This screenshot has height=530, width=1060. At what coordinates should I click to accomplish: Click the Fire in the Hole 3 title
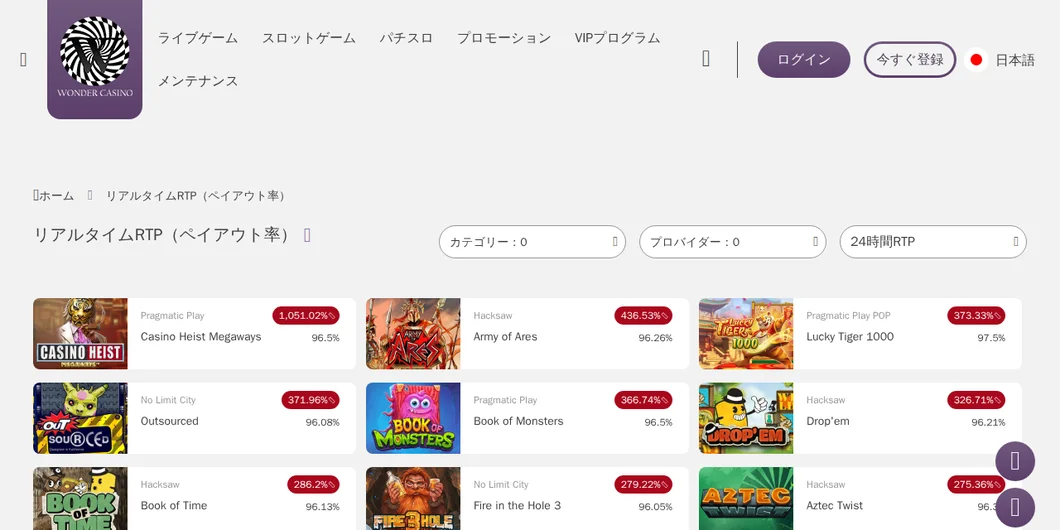tap(517, 506)
